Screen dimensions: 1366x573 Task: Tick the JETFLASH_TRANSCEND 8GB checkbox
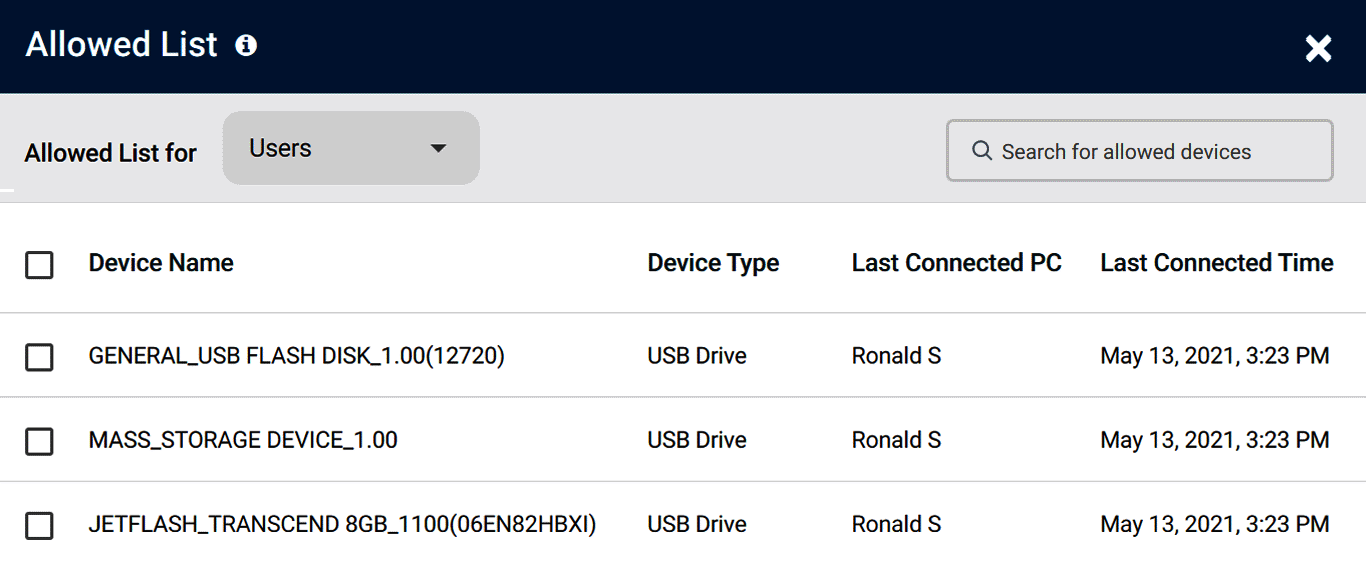click(x=39, y=526)
